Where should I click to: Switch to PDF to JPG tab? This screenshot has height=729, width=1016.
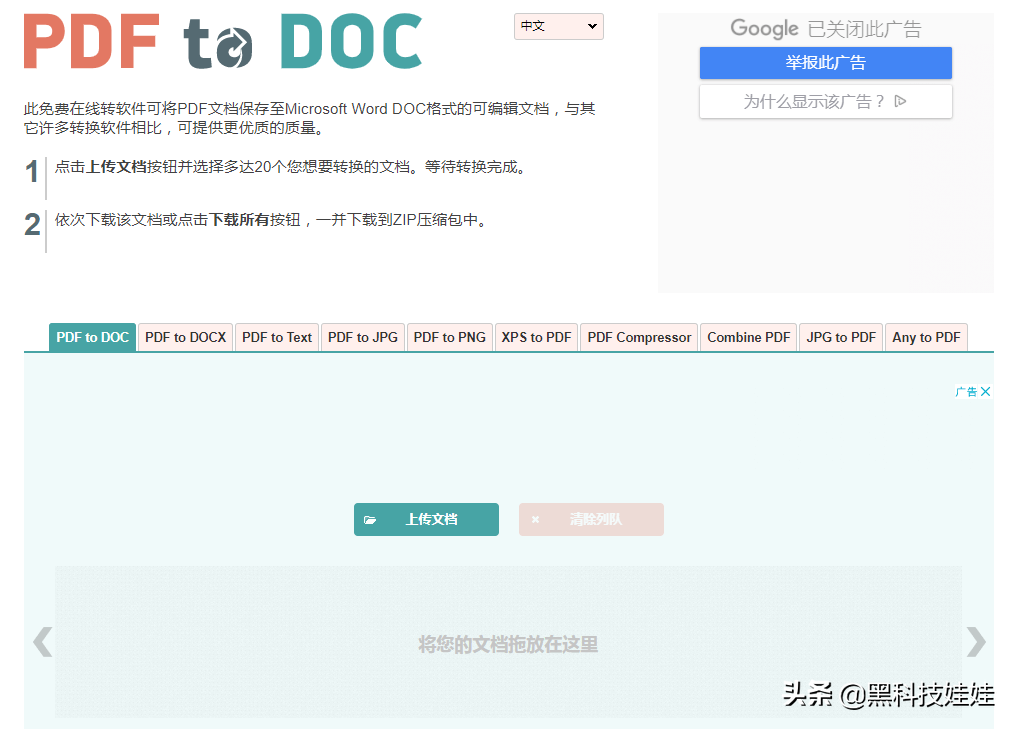(x=363, y=338)
